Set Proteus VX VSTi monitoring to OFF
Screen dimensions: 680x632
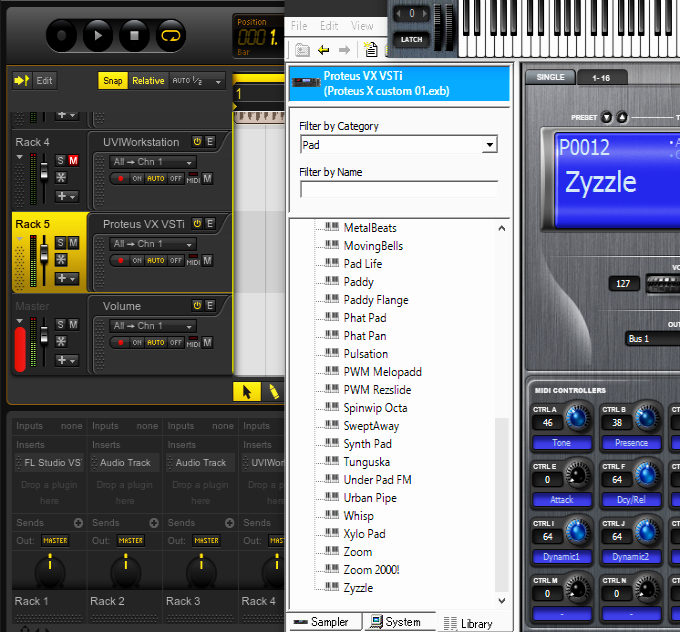pos(176,261)
